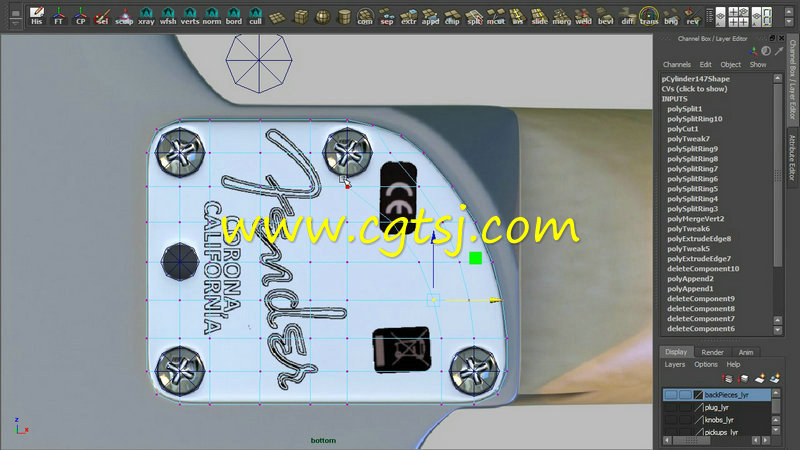Click the sep separate shelf icon
This screenshot has height=450, width=800.
pyautogui.click(x=387, y=16)
